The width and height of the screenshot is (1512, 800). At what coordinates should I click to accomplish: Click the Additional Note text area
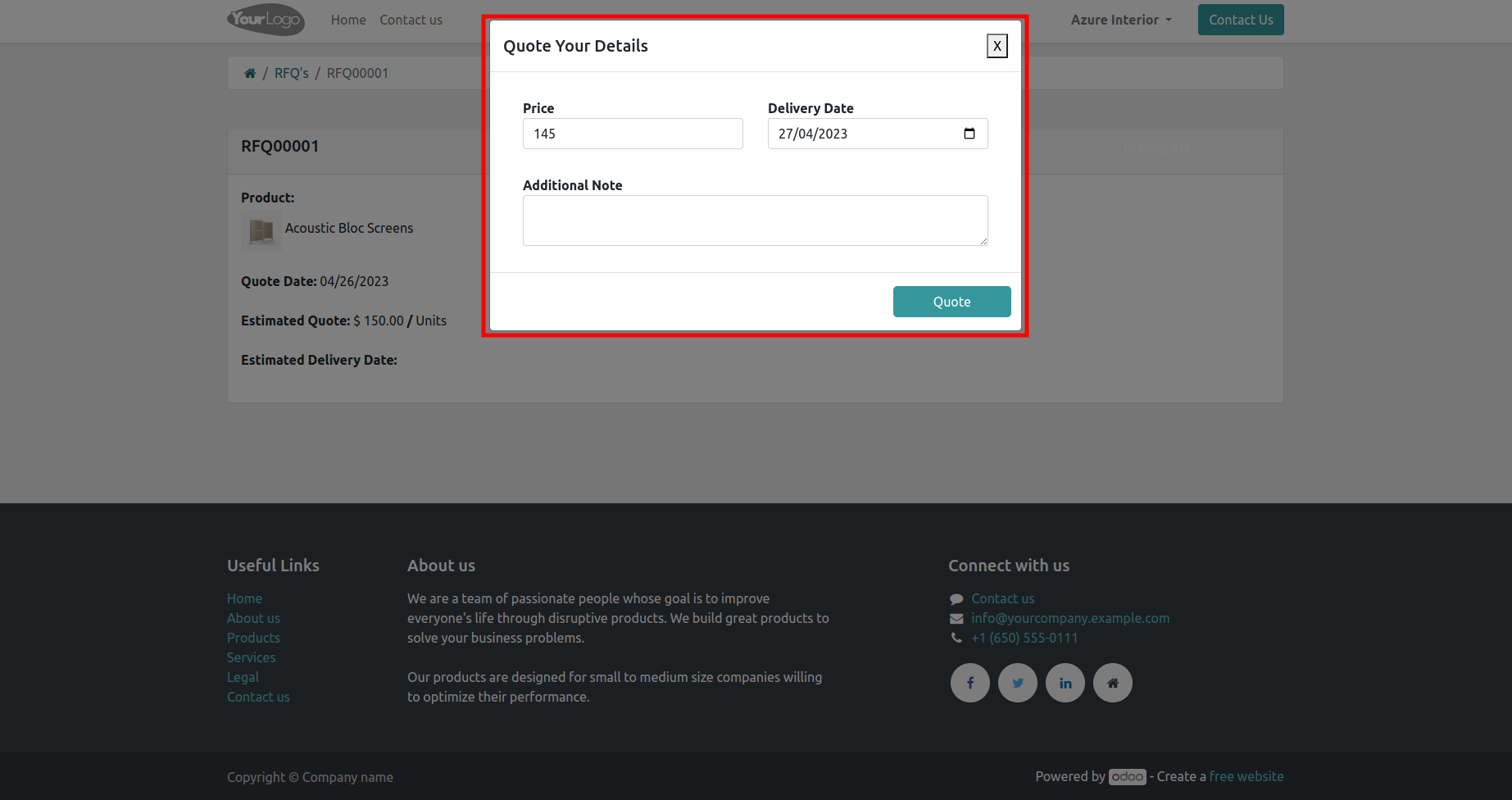point(755,220)
